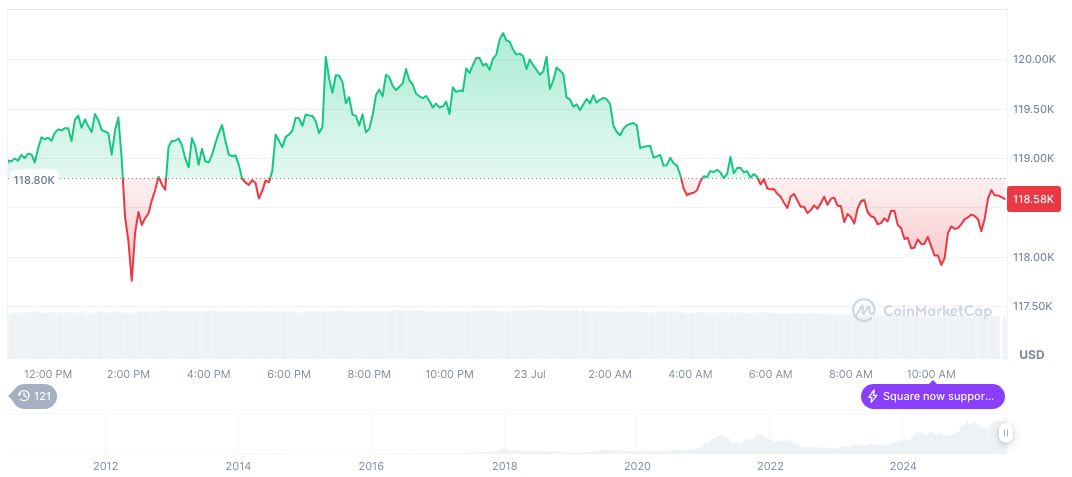Click the grey volume bars area
1072x477 pixels.
pos(500,335)
